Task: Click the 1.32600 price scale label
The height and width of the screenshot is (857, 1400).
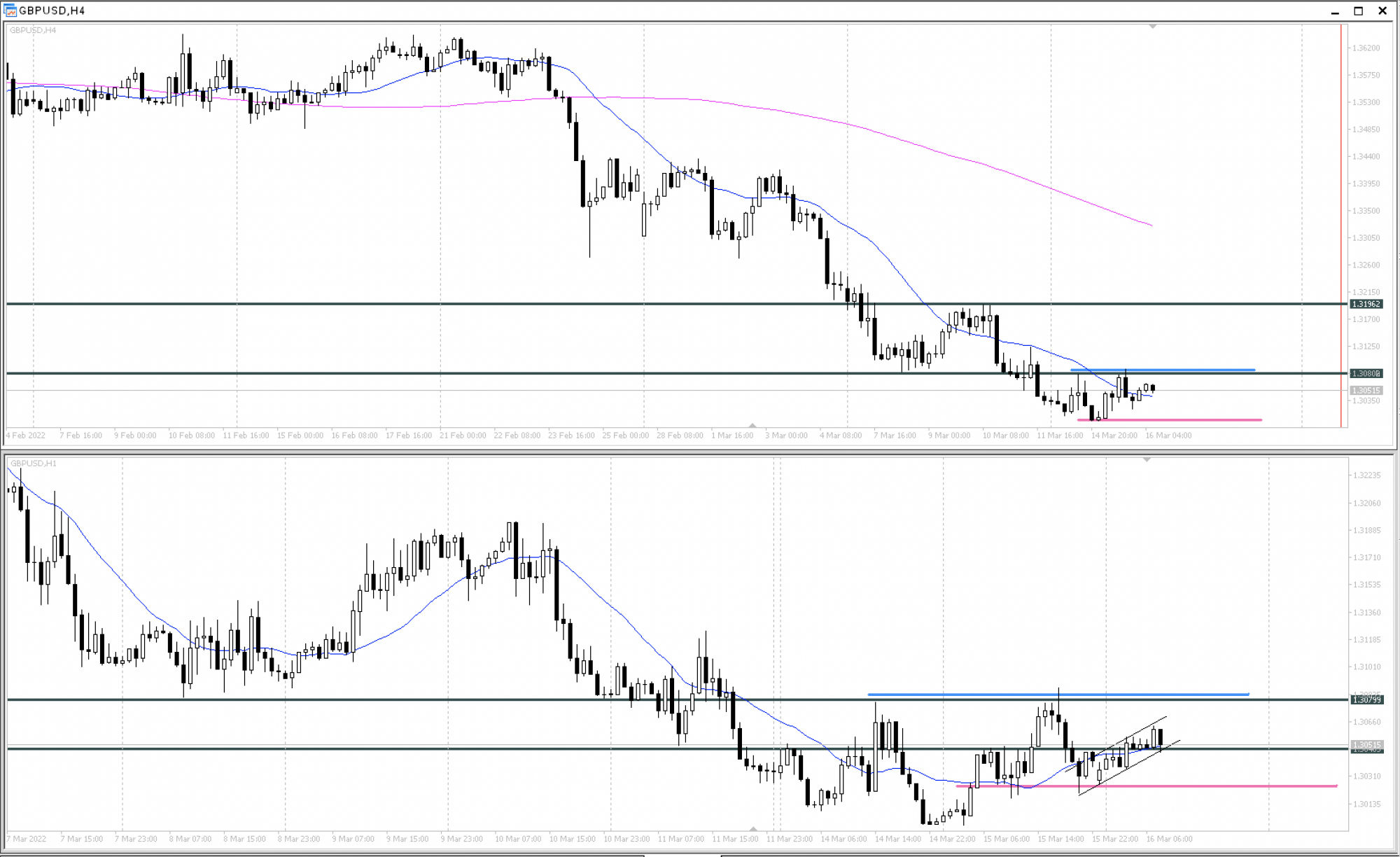Action: [1366, 265]
